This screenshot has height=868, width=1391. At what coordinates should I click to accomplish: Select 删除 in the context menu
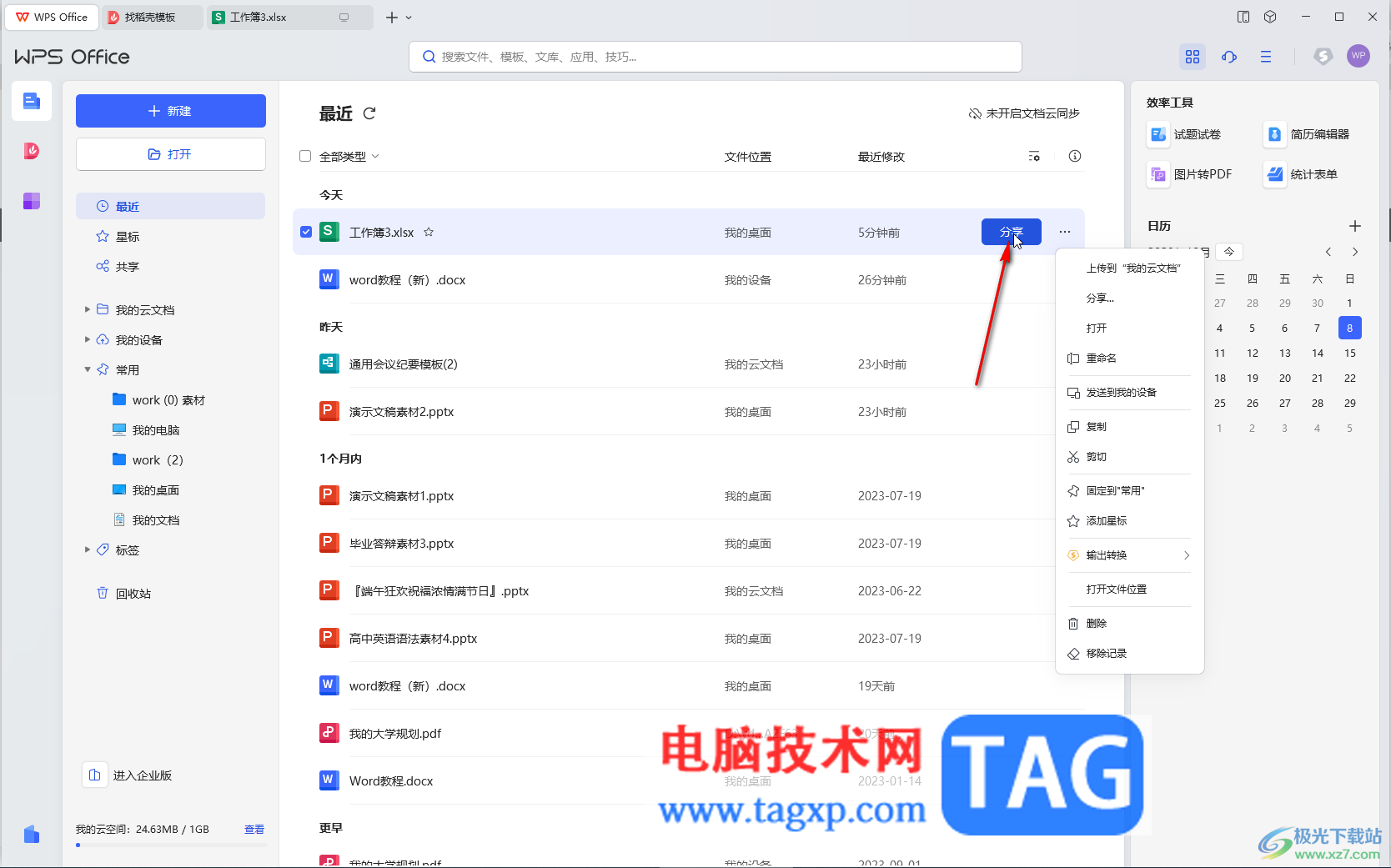1129,624
